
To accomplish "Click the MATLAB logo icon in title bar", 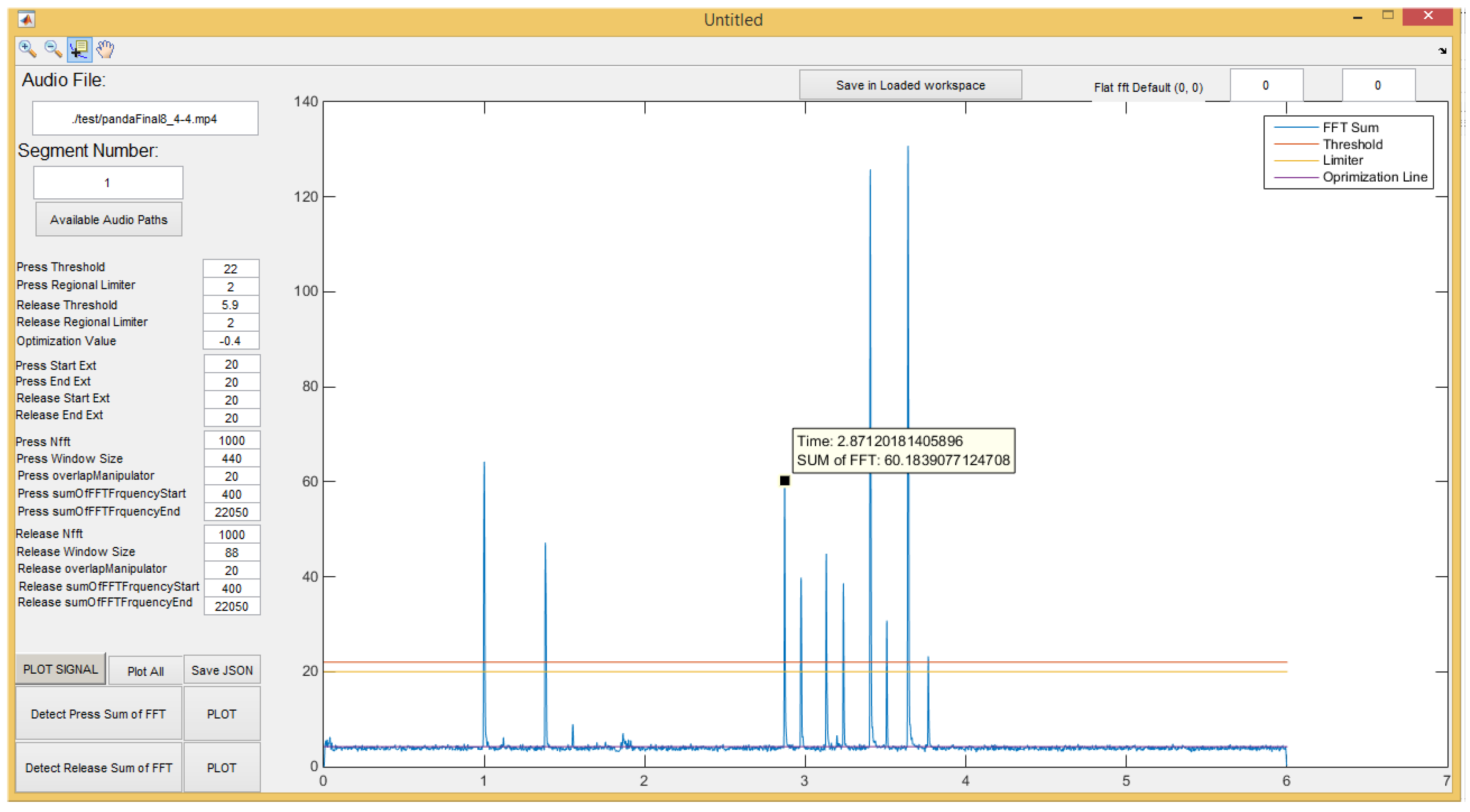I will point(27,20).
